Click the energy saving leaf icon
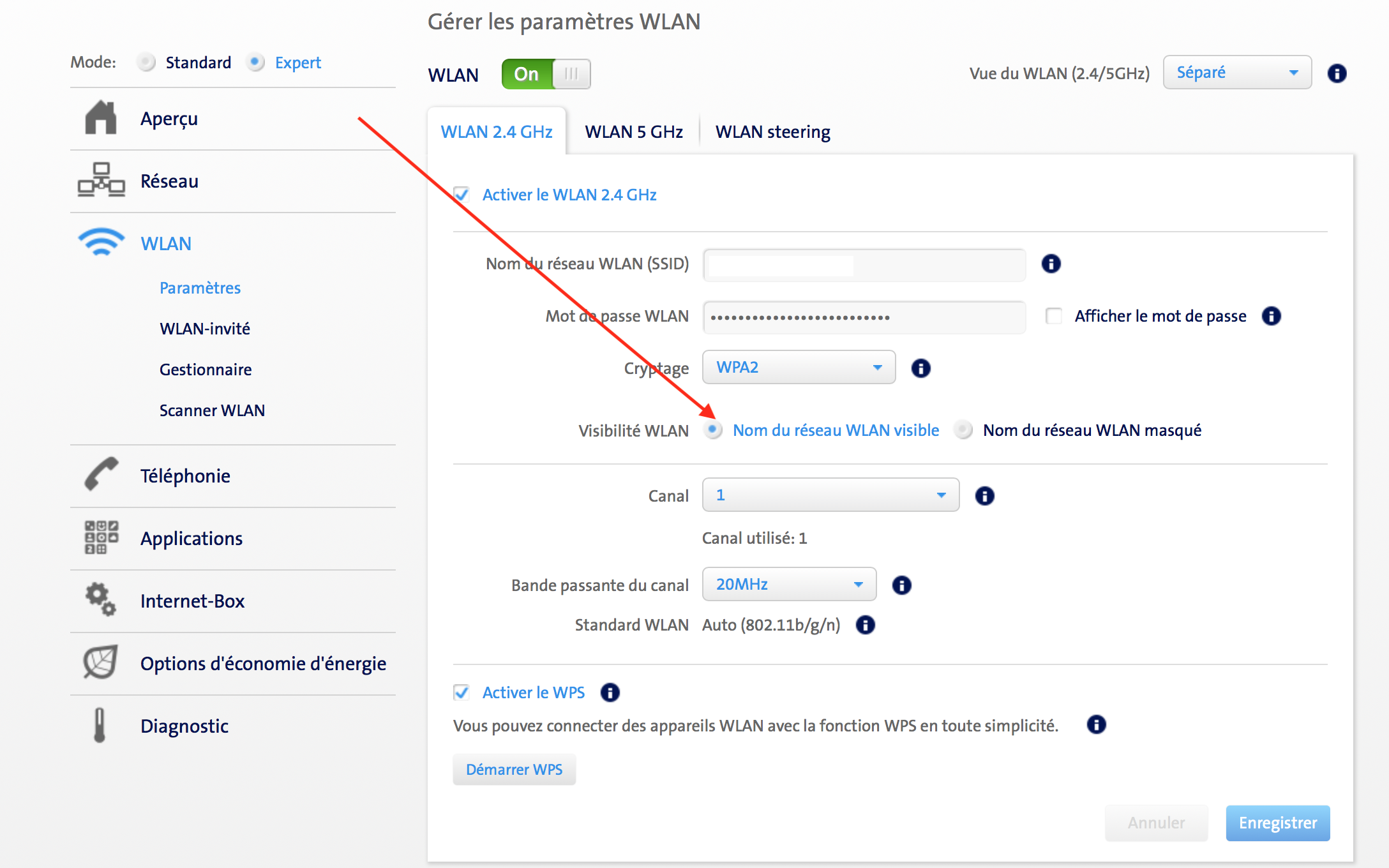 coord(101,662)
